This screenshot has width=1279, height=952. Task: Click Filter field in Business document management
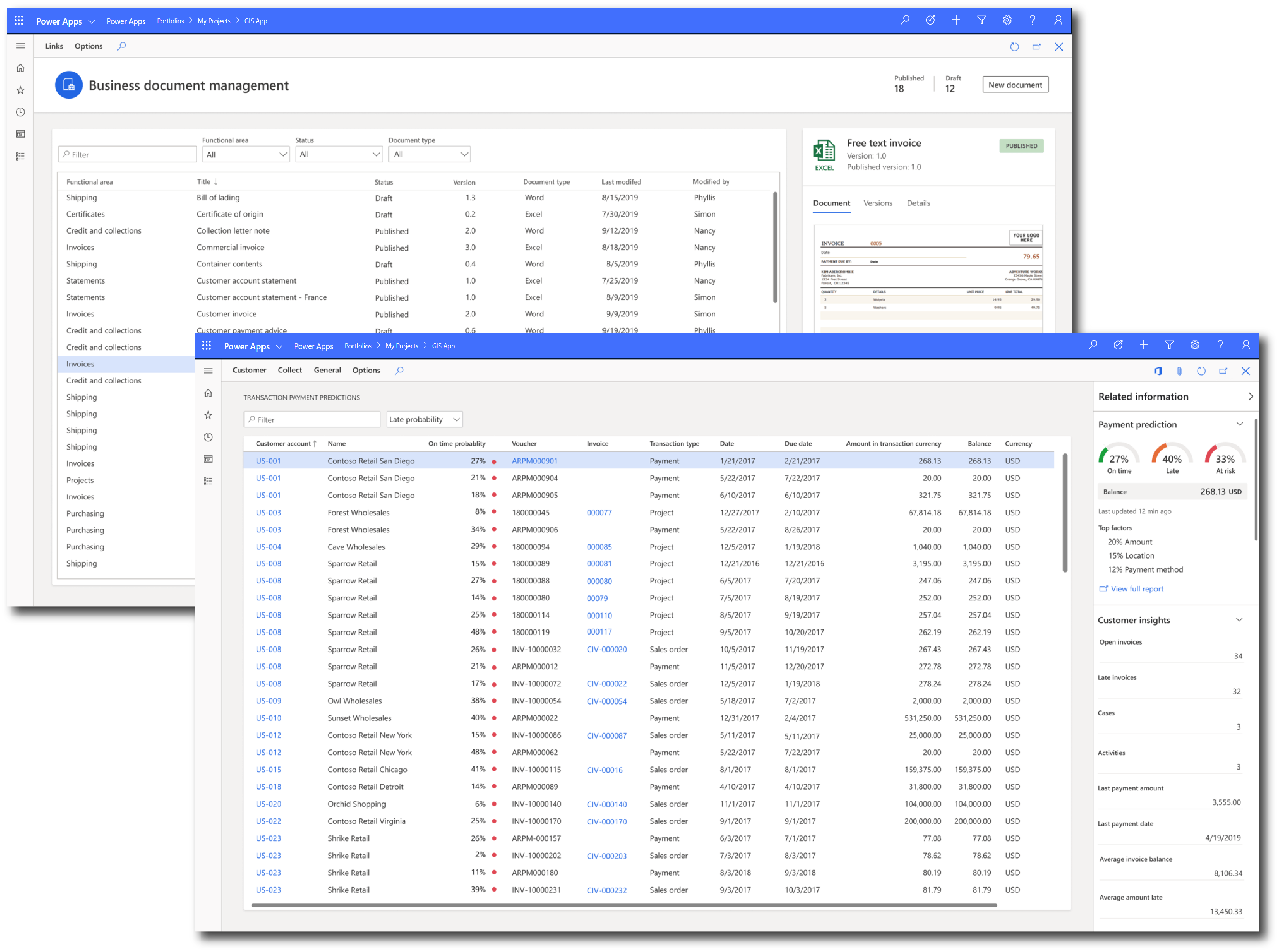coord(127,155)
